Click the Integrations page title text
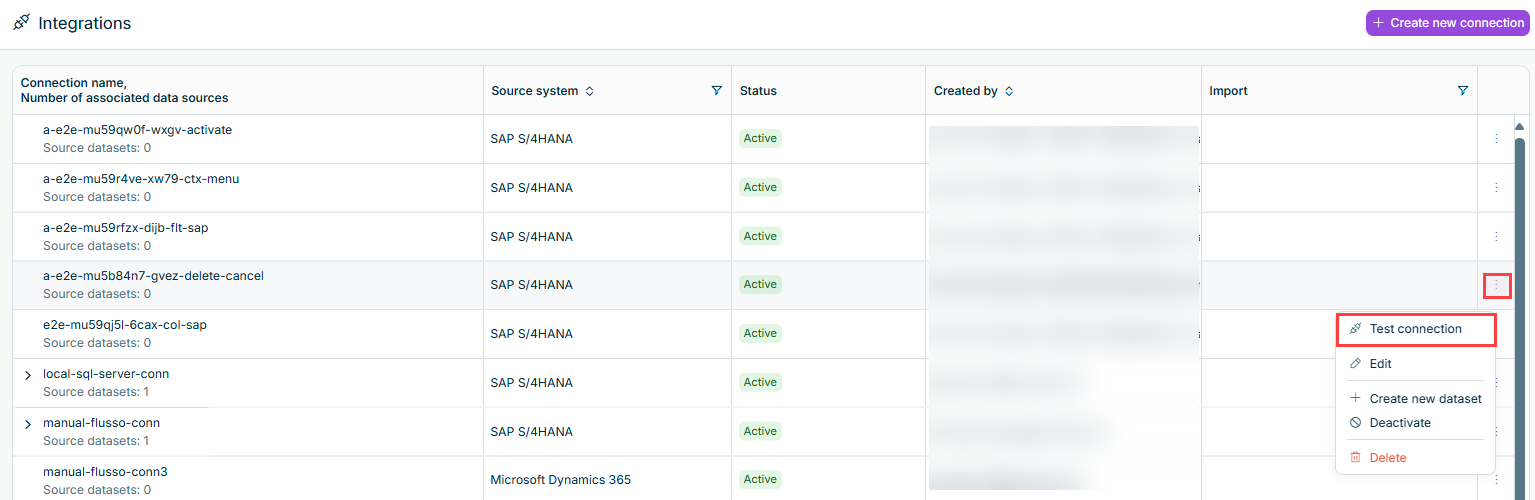This screenshot has height=500, width=1535. click(84, 23)
